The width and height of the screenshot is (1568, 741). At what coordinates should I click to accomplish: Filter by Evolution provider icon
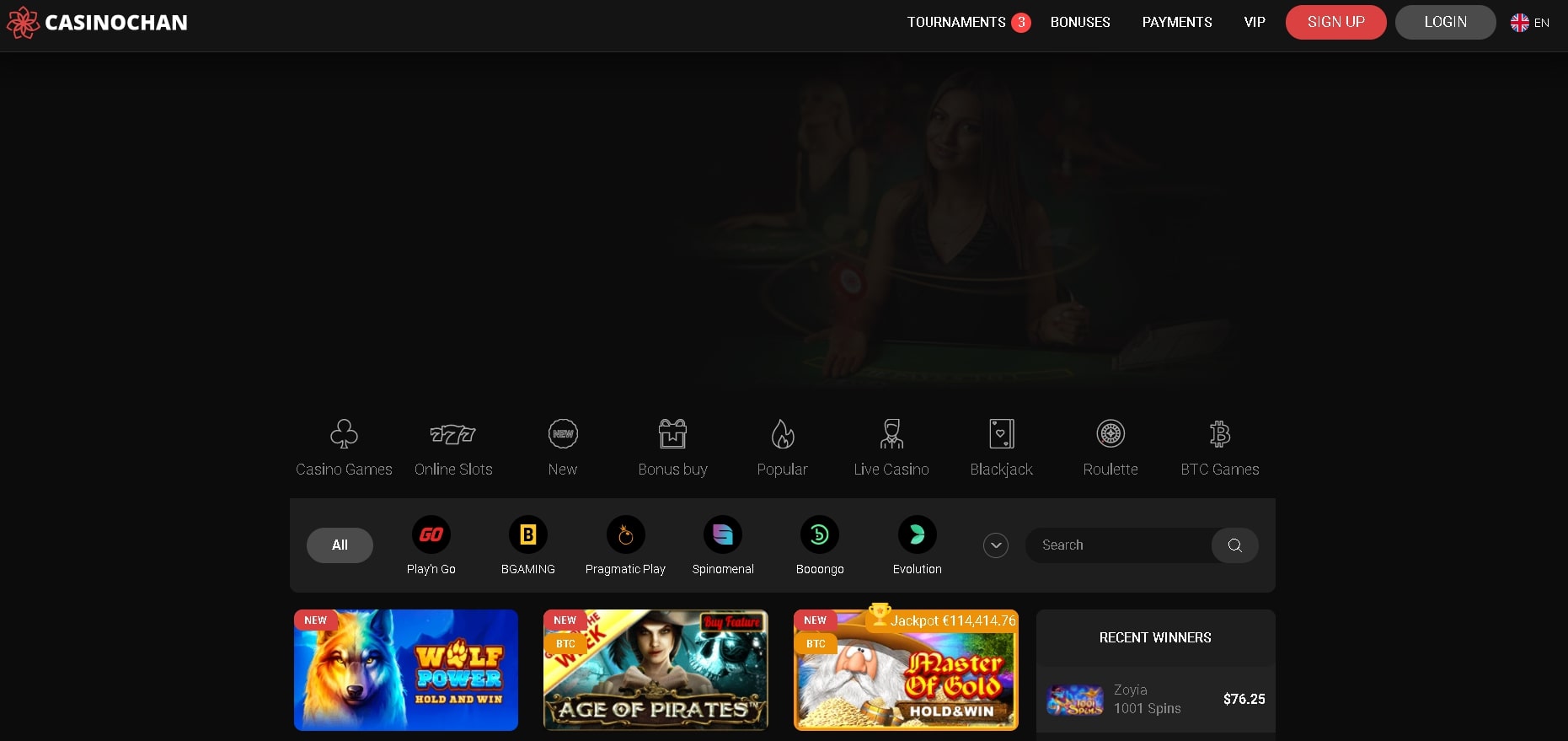[918, 534]
